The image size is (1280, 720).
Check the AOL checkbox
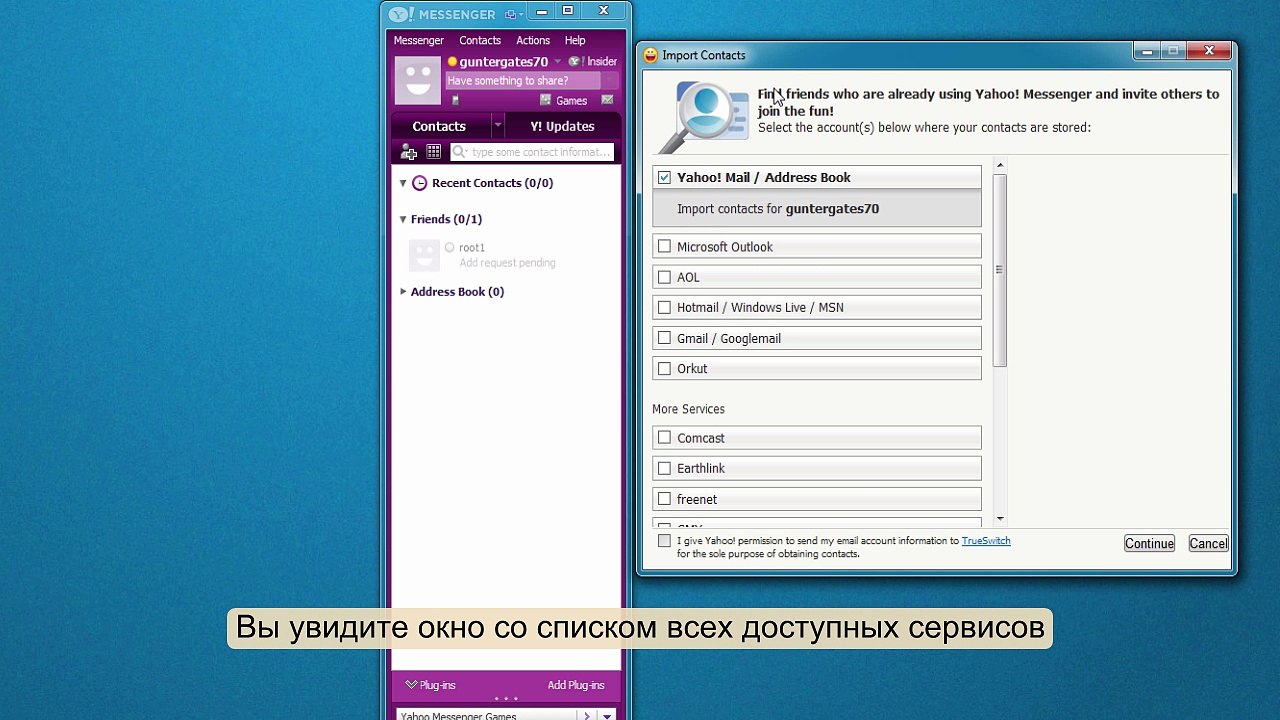coord(664,277)
